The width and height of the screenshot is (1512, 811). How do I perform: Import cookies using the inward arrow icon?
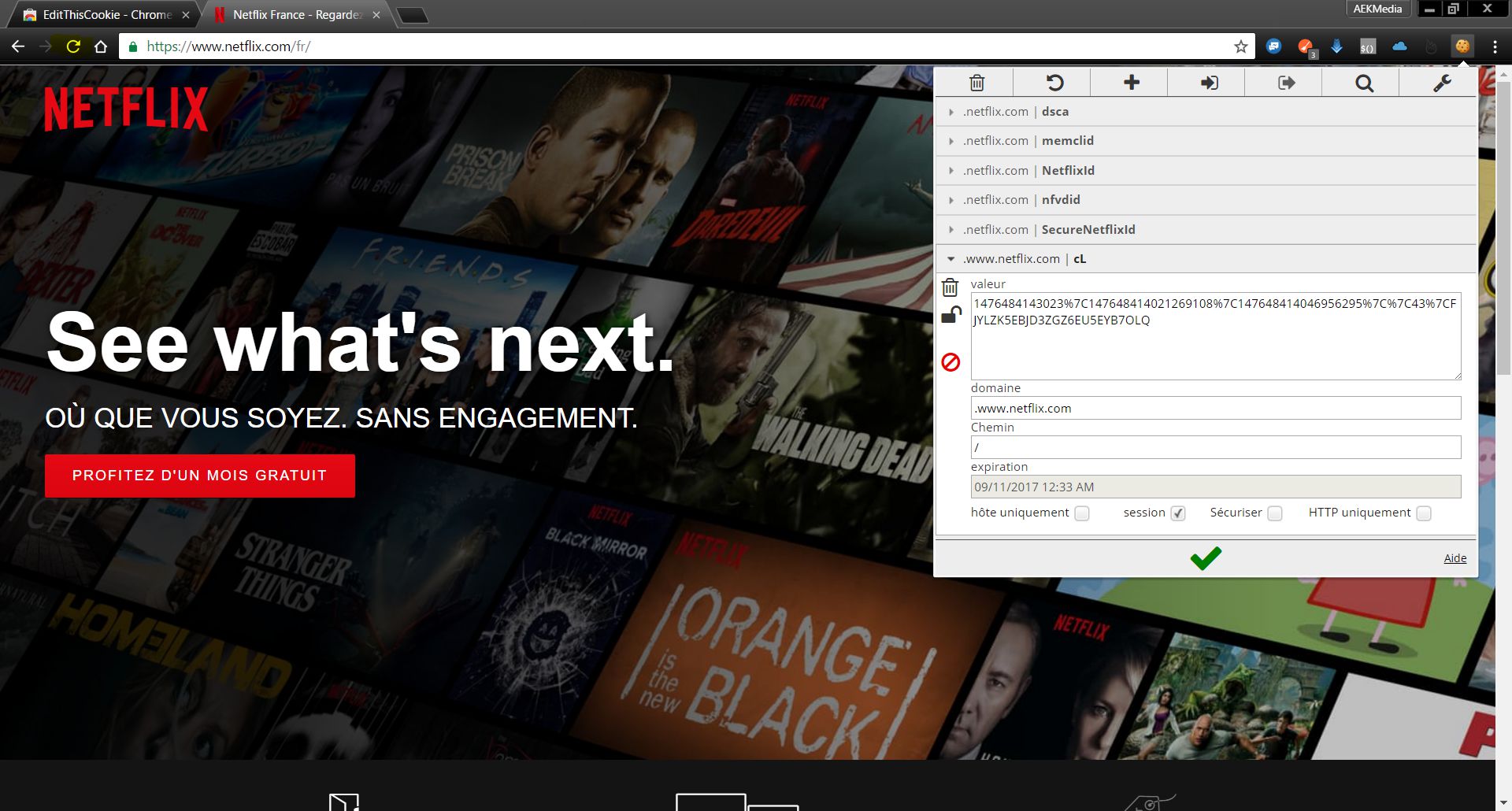pyautogui.click(x=1209, y=82)
